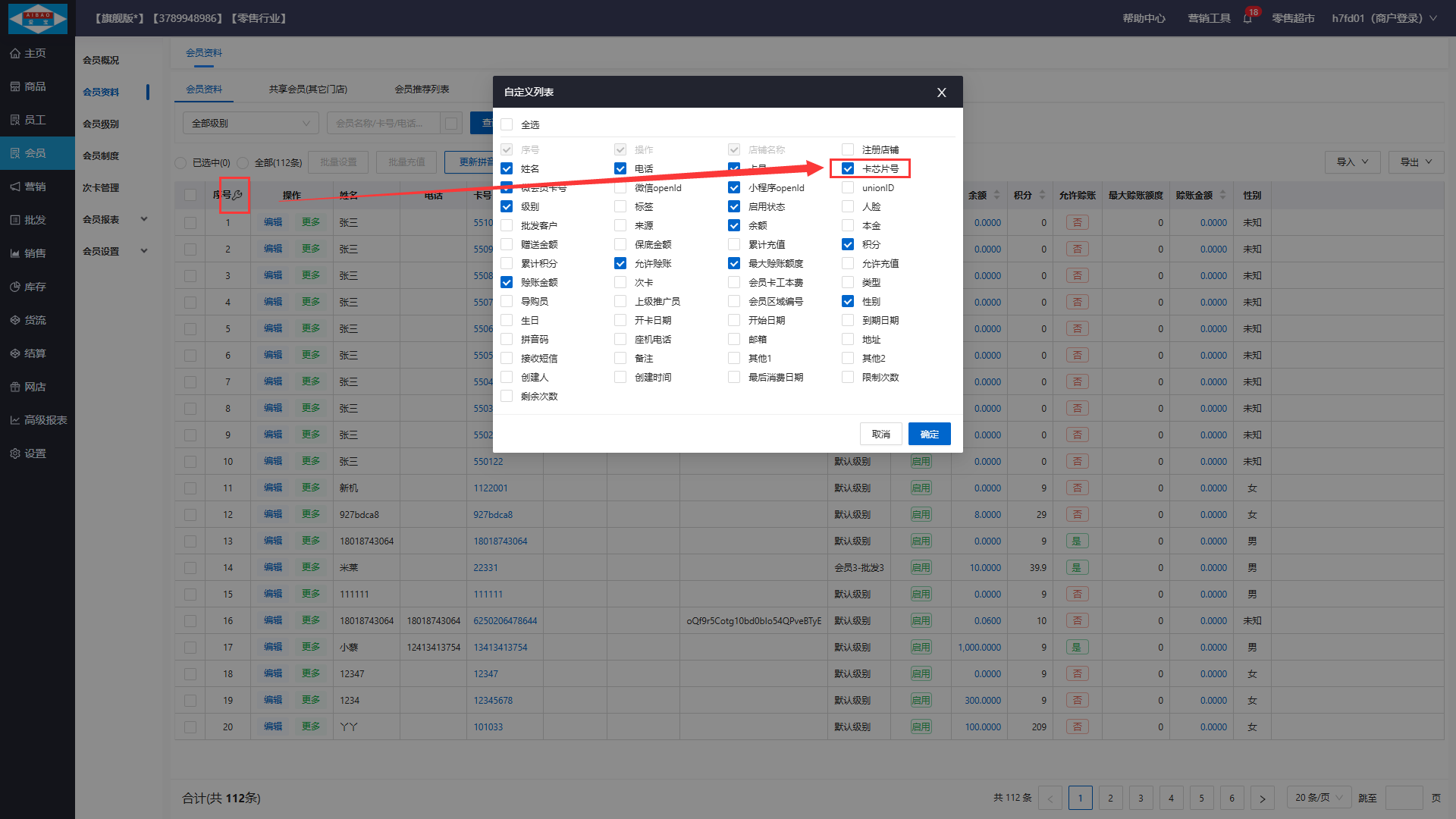Open 商品 products section in sidebar
This screenshot has width=1456, height=819.
[x=35, y=86]
